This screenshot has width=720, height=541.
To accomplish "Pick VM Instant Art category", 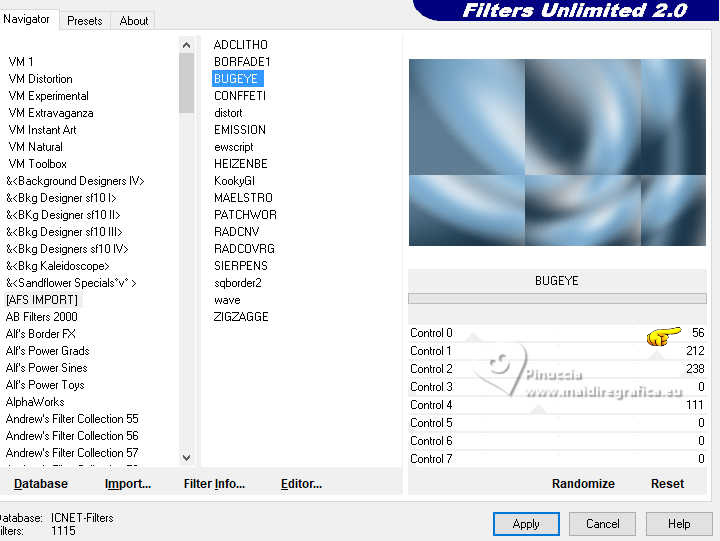I will click(x=42, y=130).
